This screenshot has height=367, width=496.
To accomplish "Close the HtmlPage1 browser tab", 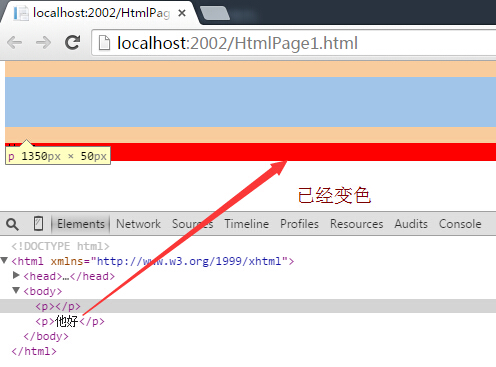I will 182,13.
